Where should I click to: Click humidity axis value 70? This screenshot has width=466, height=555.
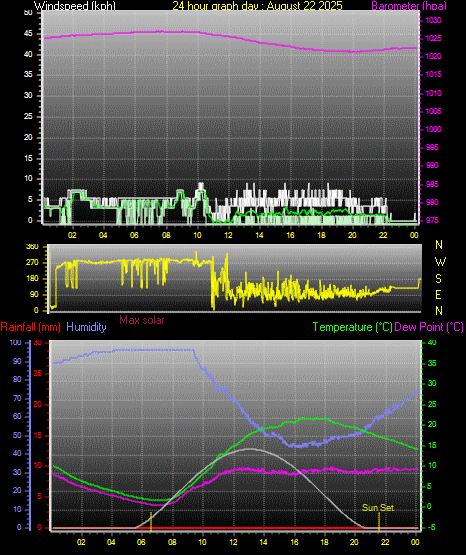[17, 398]
